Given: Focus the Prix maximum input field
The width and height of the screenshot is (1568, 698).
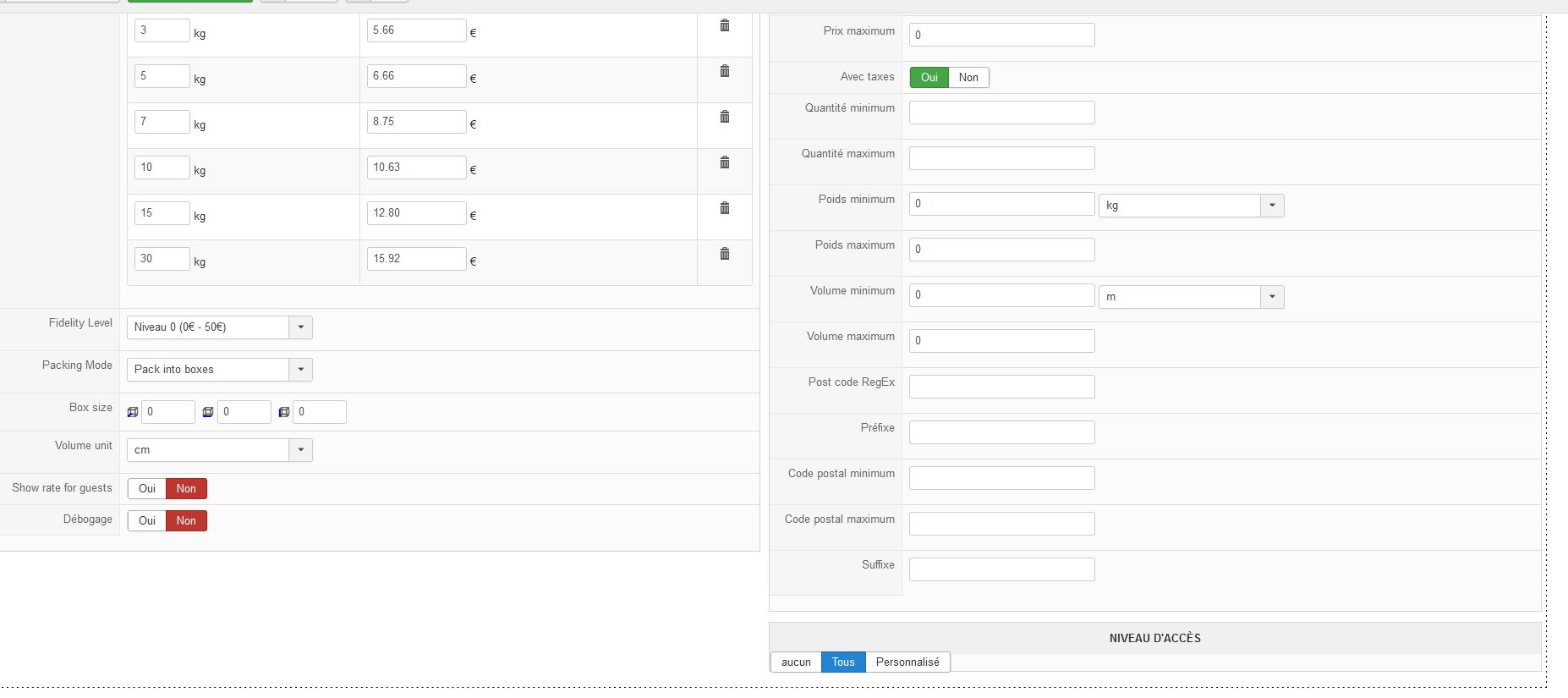Looking at the screenshot, I should [1001, 35].
